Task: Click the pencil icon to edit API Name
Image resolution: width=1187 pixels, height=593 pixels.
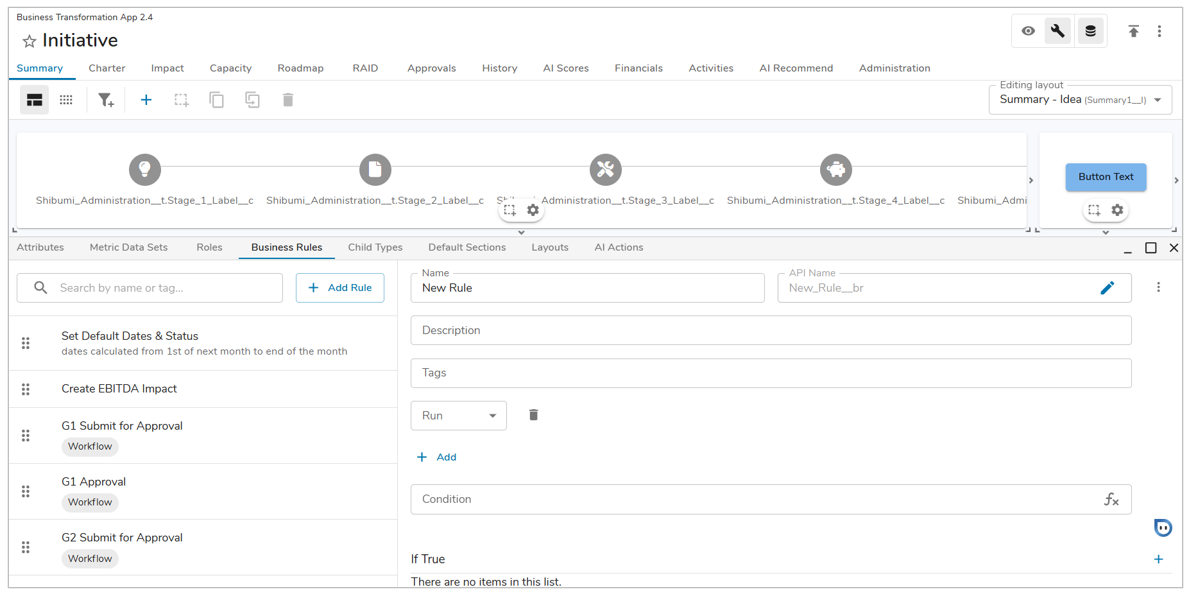Action: (x=1107, y=288)
